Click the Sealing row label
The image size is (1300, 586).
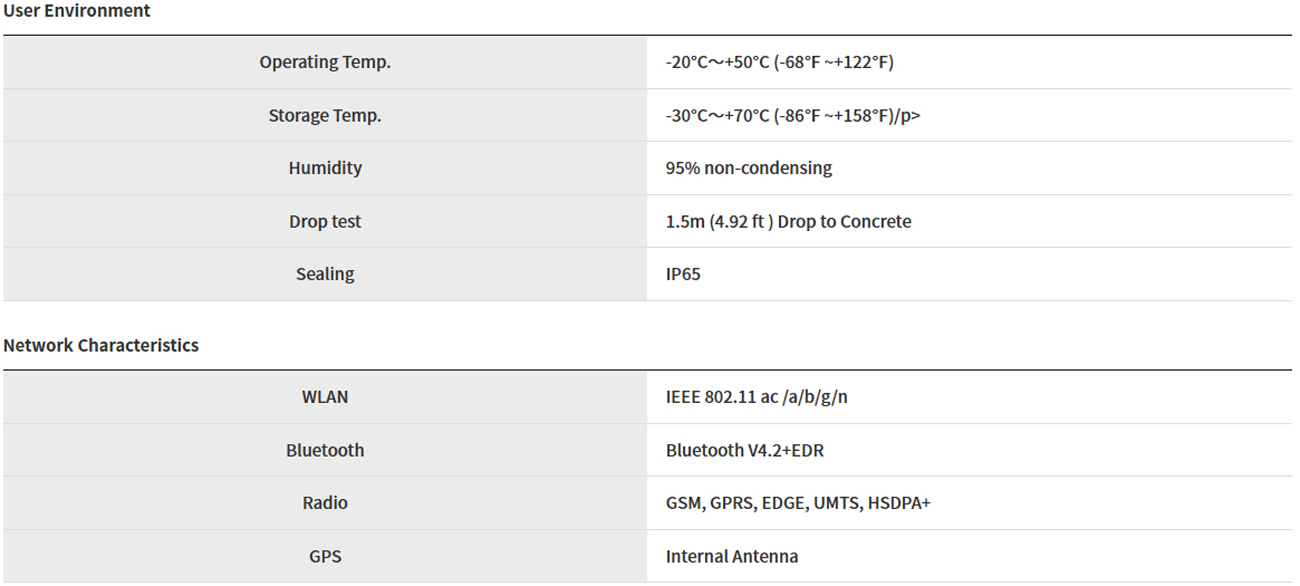(x=325, y=274)
